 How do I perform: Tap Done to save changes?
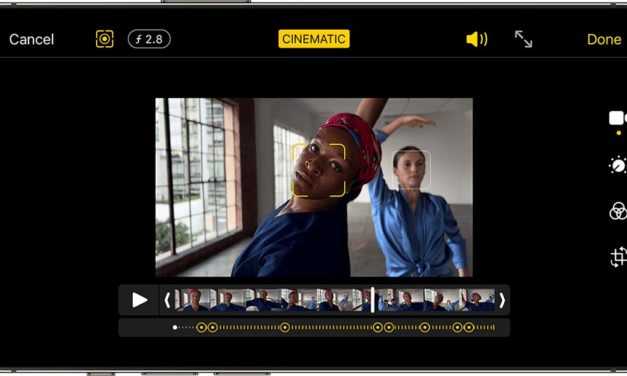tap(604, 39)
